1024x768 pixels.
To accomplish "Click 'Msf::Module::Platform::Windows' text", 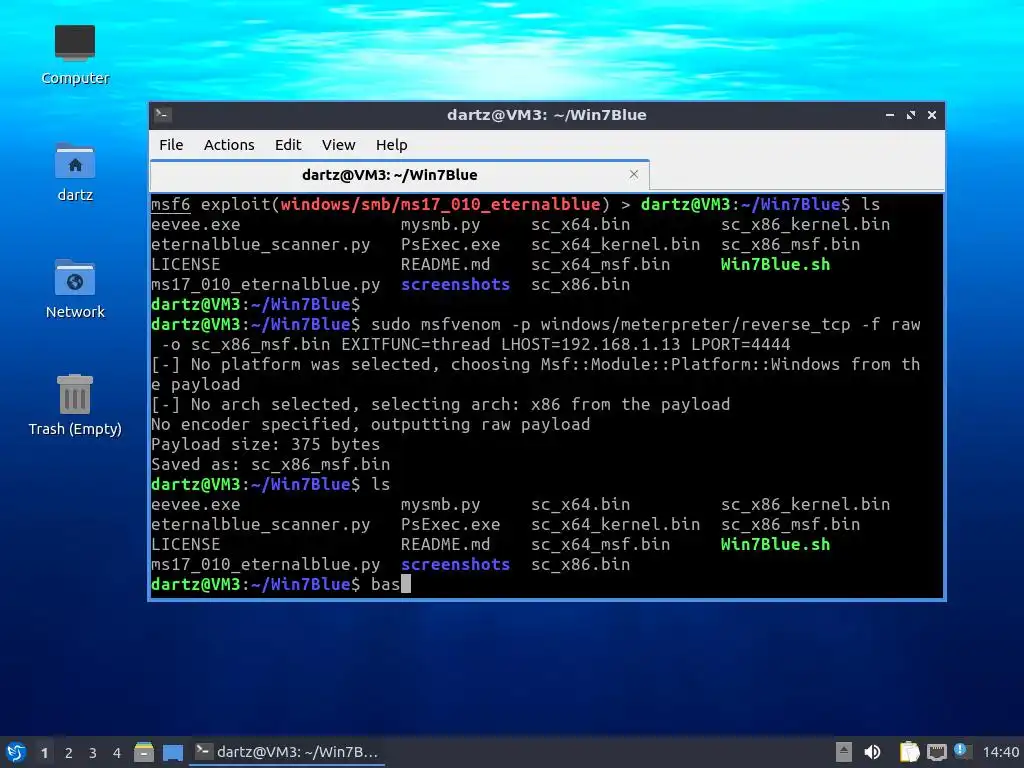I will pyautogui.click(x=690, y=364).
